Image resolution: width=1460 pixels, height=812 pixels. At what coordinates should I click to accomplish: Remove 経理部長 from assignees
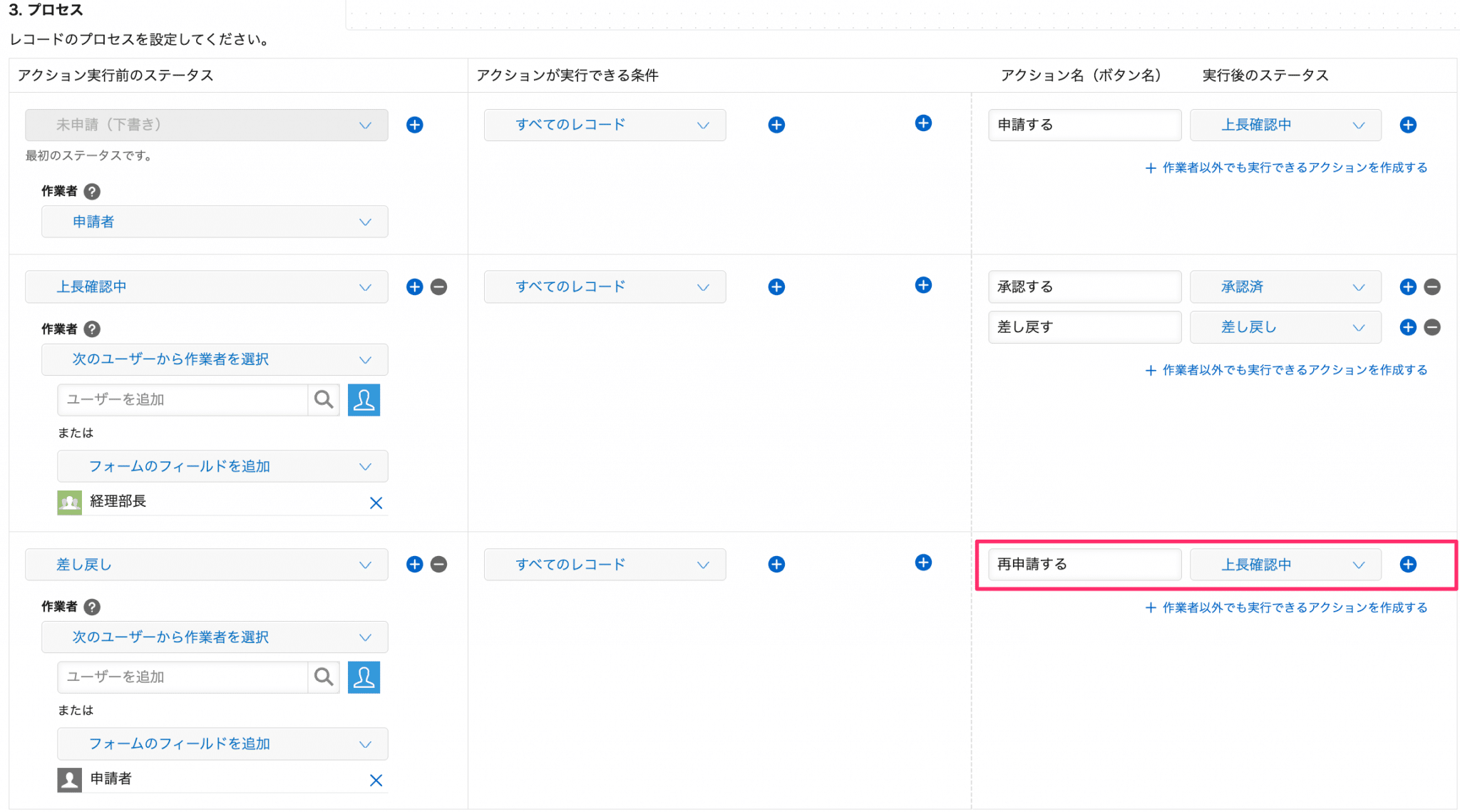(376, 503)
